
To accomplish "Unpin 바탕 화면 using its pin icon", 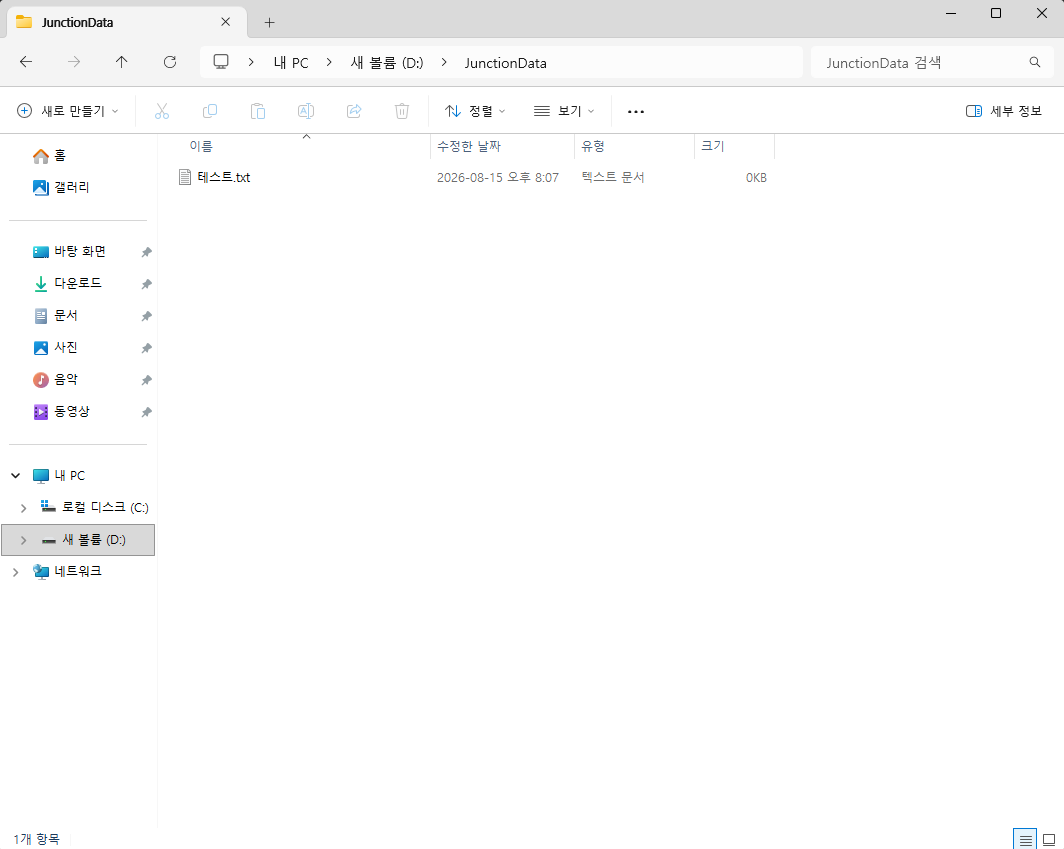I will pos(146,252).
